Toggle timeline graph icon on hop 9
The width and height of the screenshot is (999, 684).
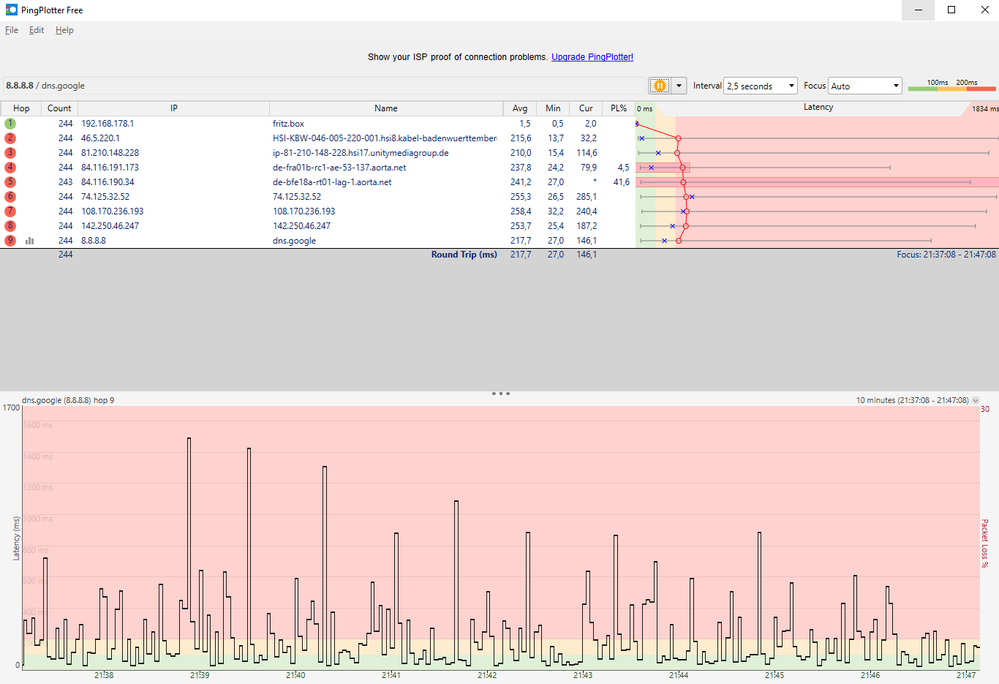29,241
